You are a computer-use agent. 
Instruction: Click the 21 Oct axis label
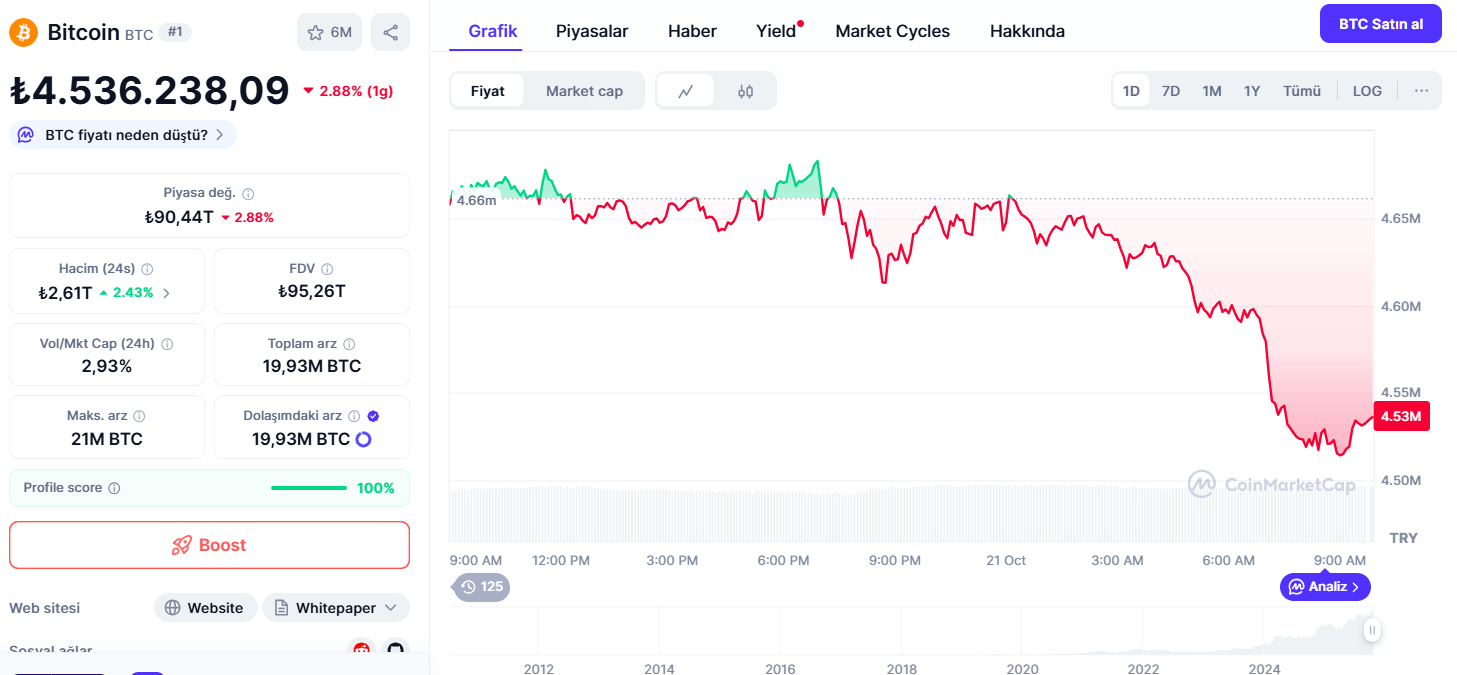coord(1006,560)
